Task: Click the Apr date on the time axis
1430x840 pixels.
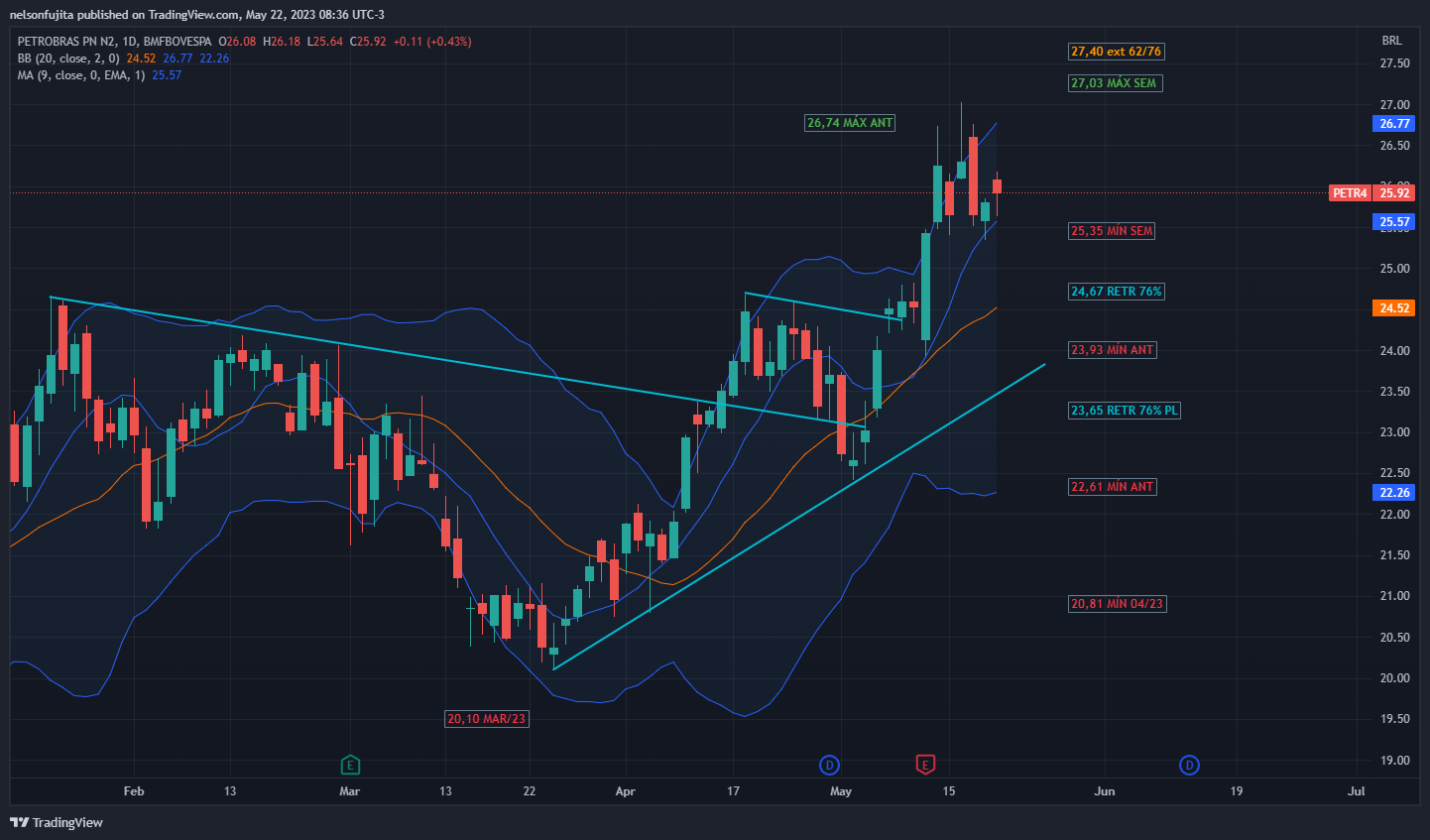Action: pyautogui.click(x=625, y=791)
